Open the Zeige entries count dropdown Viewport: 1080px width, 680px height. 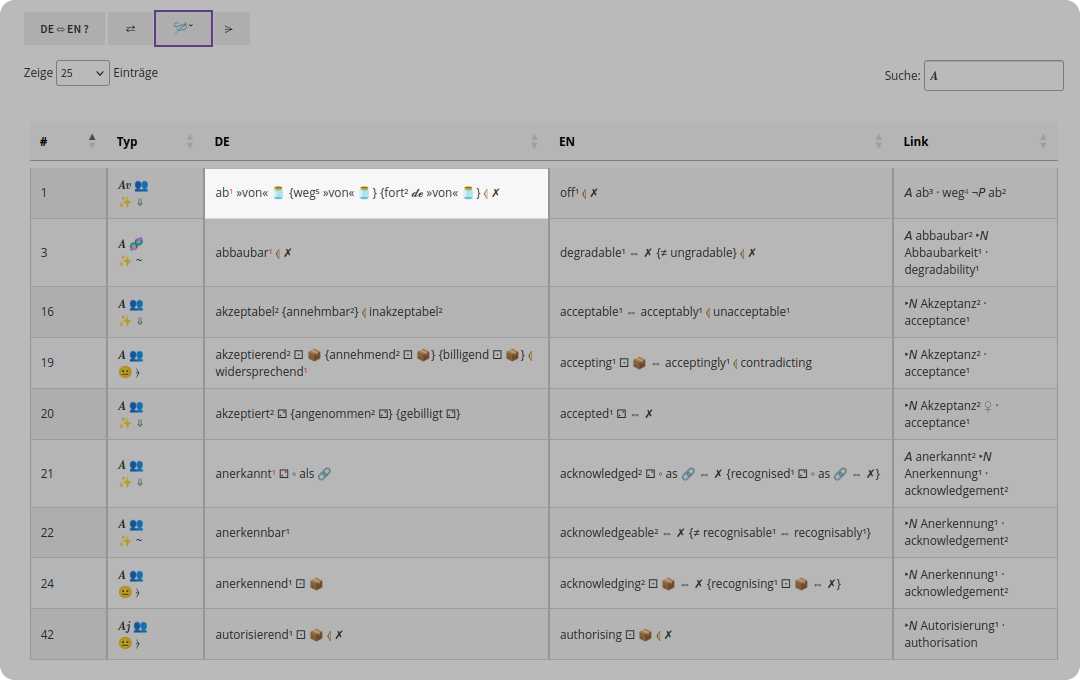(83, 73)
